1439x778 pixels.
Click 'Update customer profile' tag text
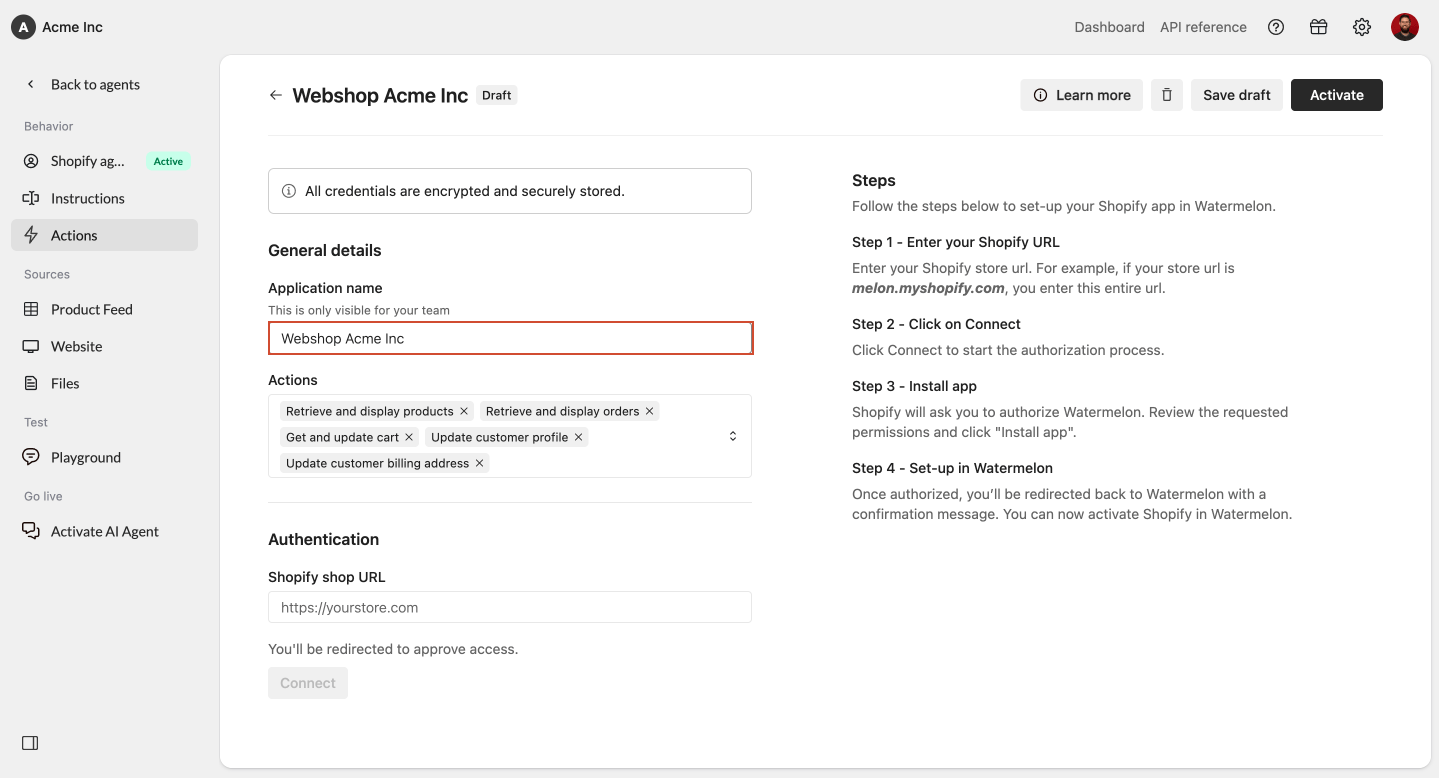499,437
